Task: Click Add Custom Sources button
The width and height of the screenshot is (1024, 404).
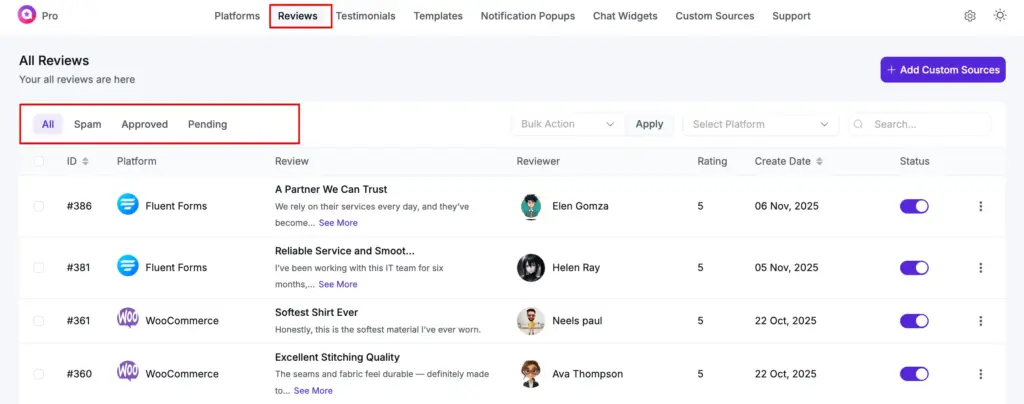Action: (x=943, y=70)
